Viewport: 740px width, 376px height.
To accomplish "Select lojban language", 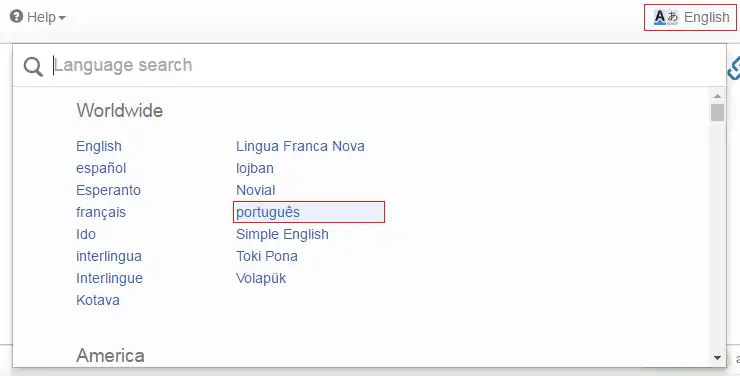I will click(x=255, y=168).
